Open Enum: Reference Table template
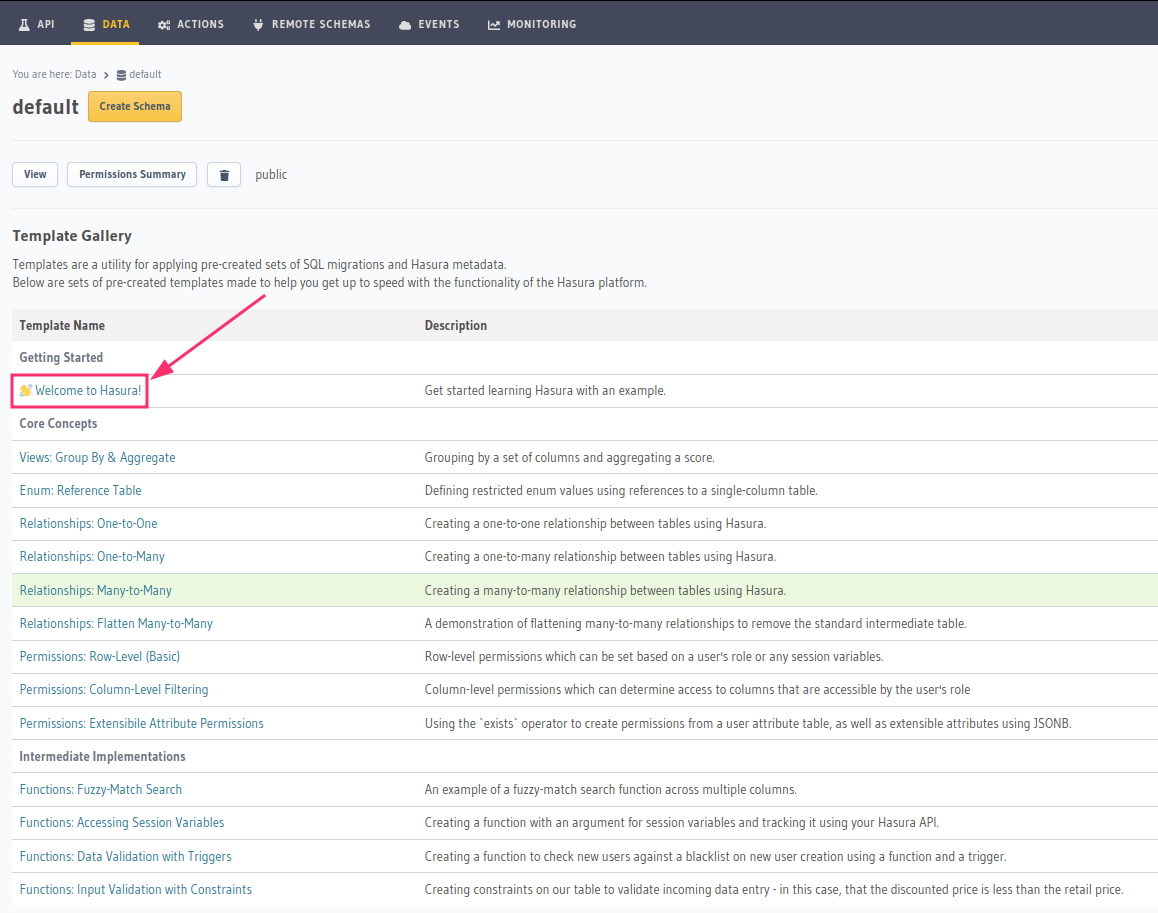Image resolution: width=1158 pixels, height=913 pixels. pos(80,490)
